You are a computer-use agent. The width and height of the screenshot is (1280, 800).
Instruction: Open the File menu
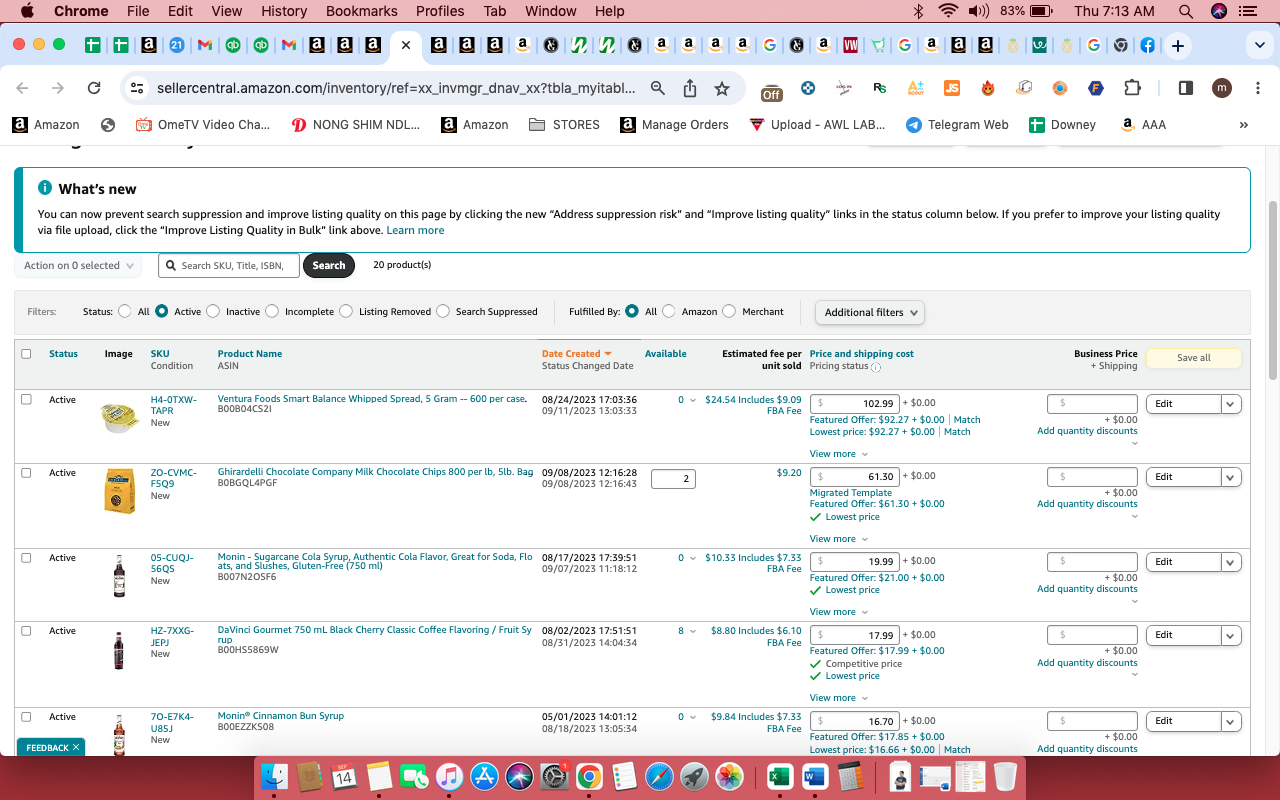(138, 11)
